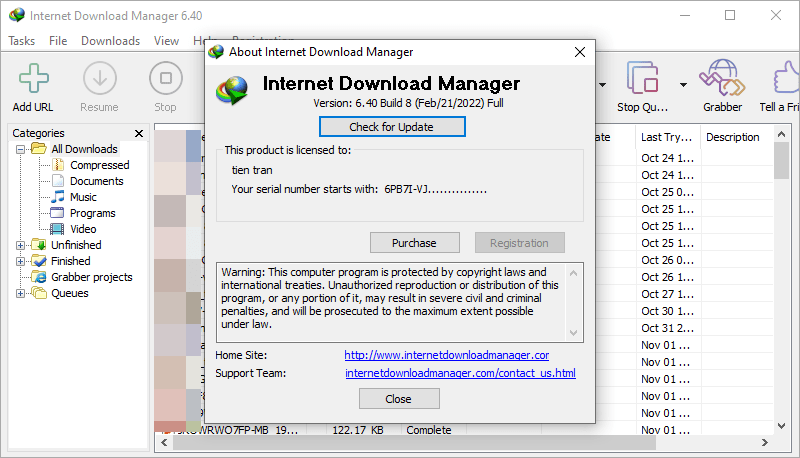Click the download list scroll-down arrow
This screenshot has width=800, height=458.
pos(781,426)
